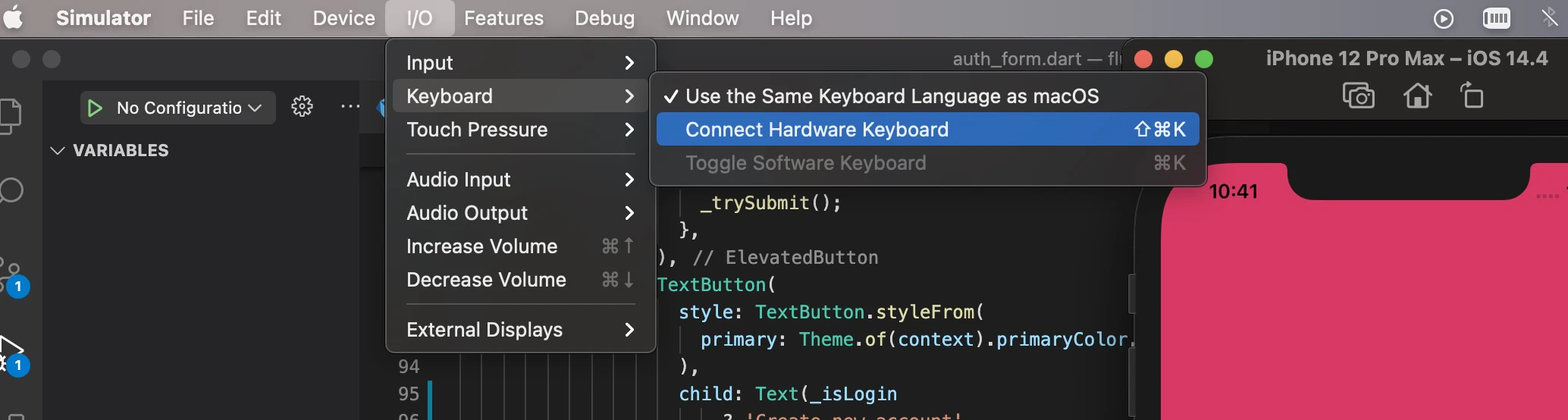Expand the Input submenu
1568x420 pixels.
[x=520, y=62]
